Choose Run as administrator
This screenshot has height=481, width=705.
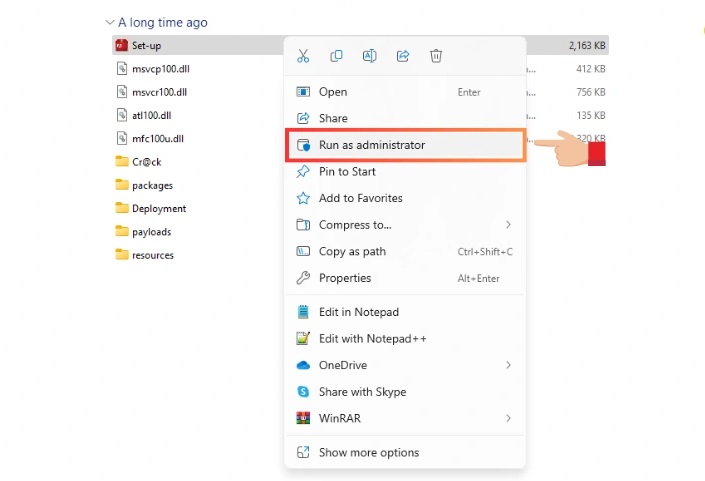pyautogui.click(x=405, y=145)
